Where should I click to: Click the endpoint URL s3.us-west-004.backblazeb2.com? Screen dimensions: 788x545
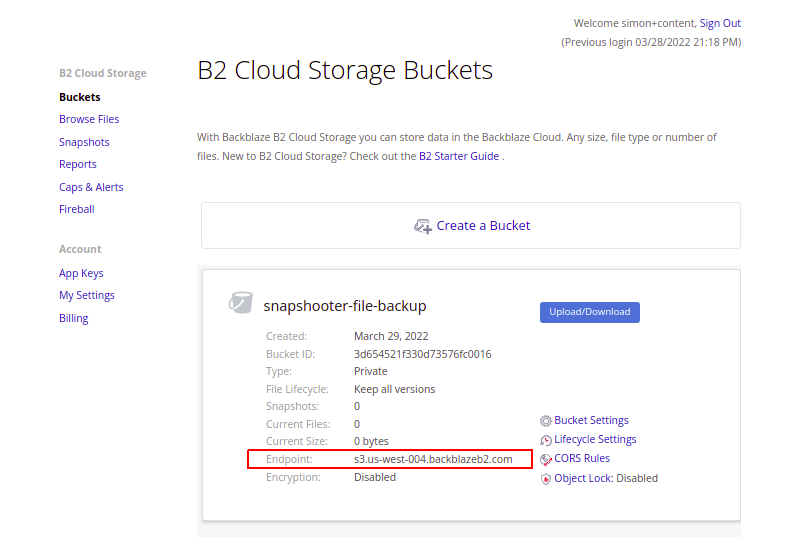[433, 459]
